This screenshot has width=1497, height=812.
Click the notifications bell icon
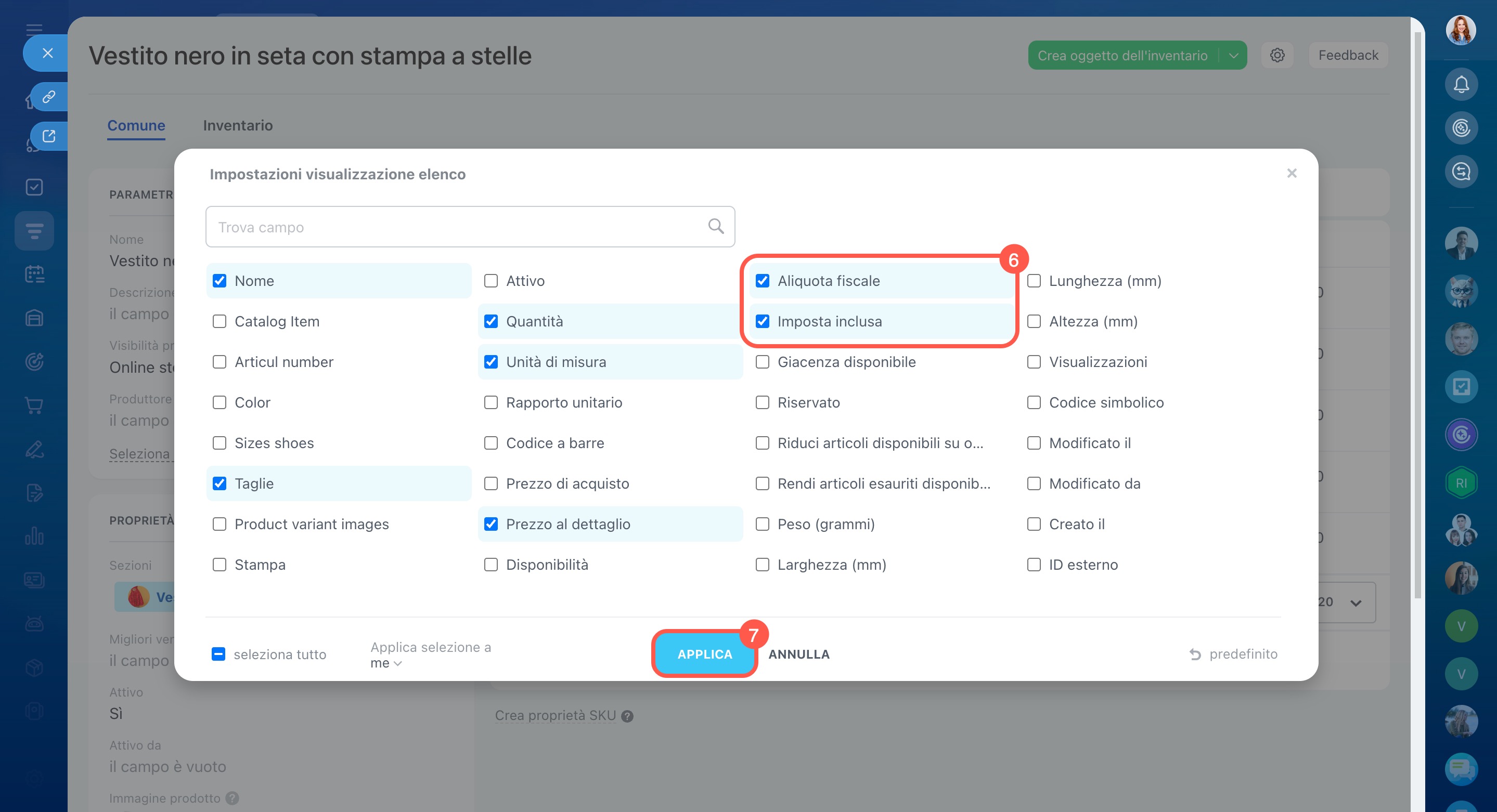[1461, 85]
